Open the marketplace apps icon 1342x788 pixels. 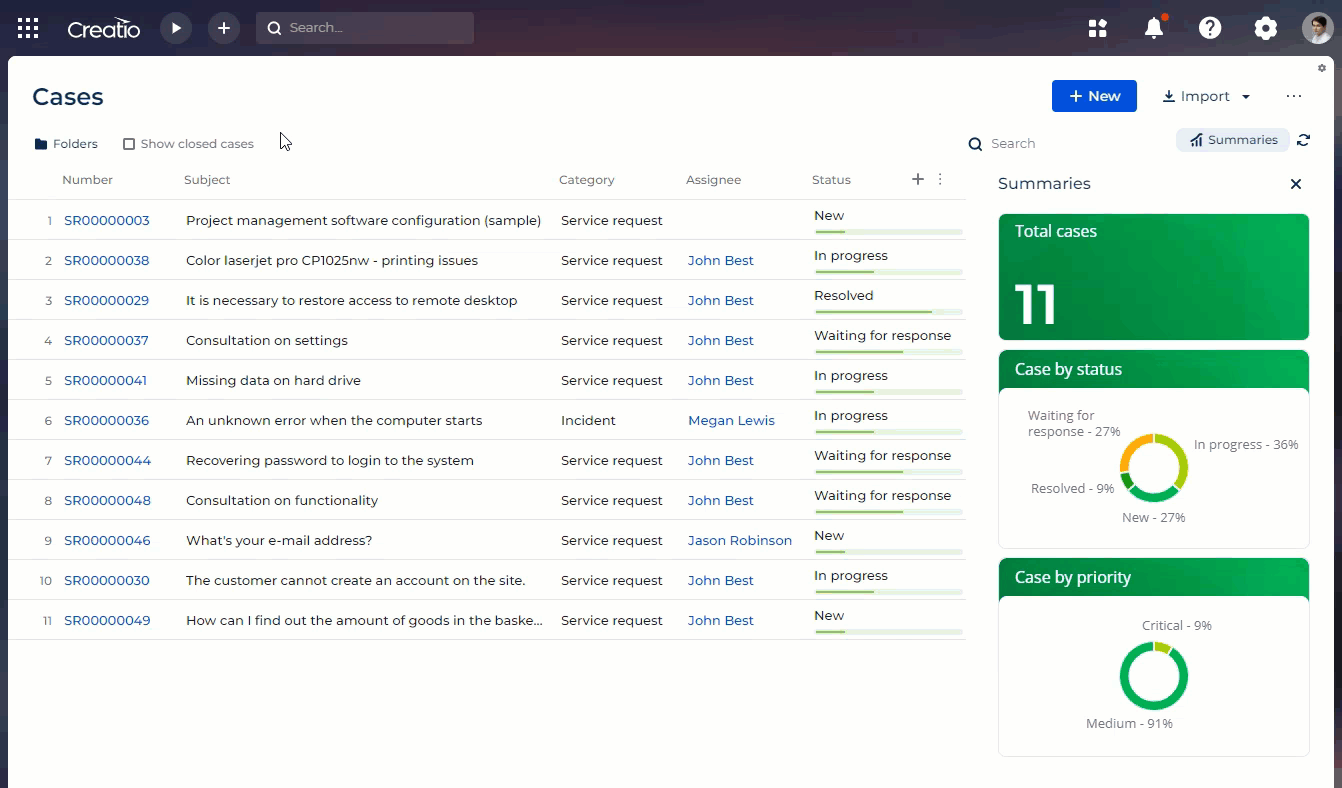pos(1098,28)
